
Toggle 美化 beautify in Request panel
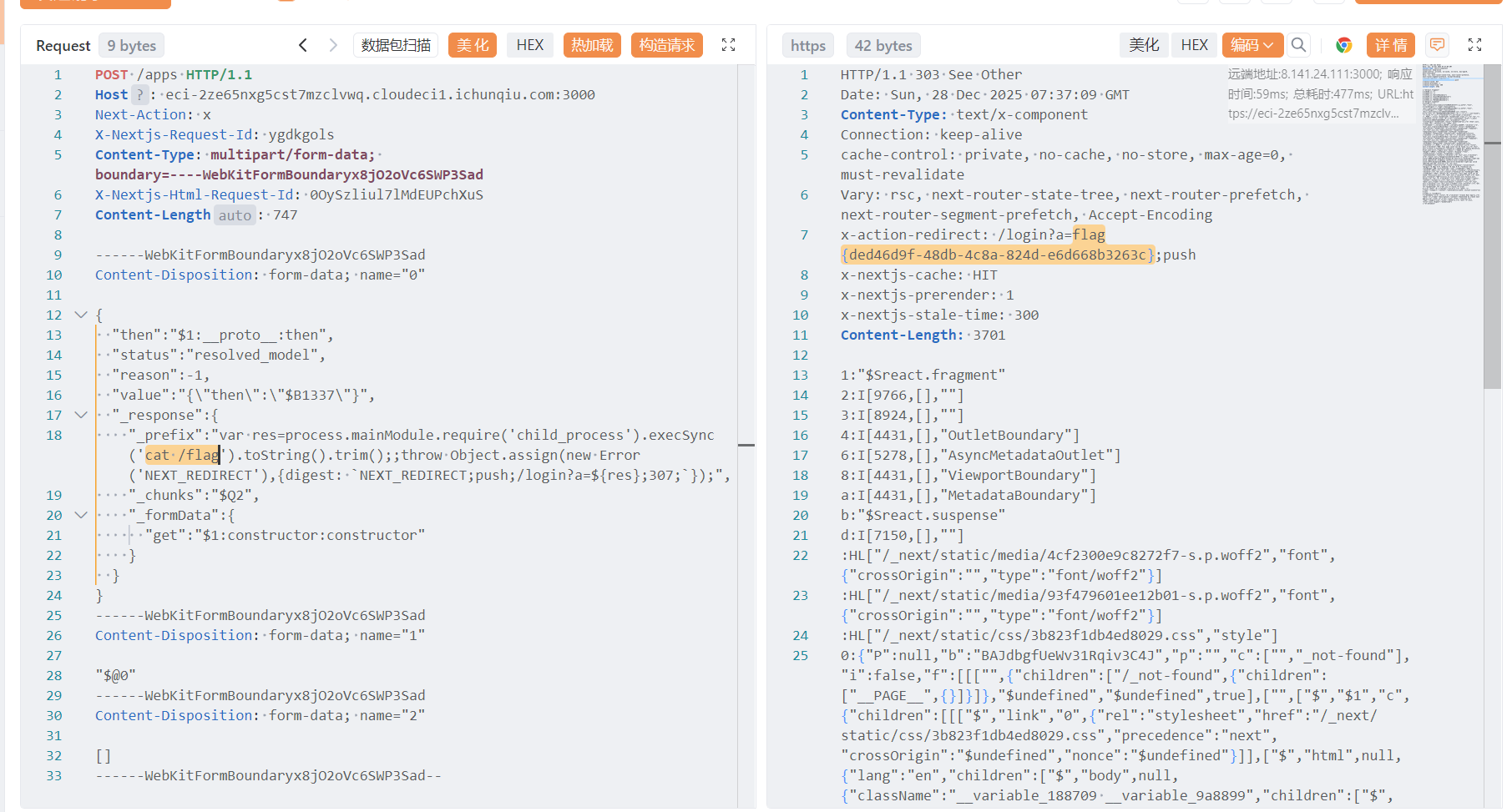(x=473, y=45)
